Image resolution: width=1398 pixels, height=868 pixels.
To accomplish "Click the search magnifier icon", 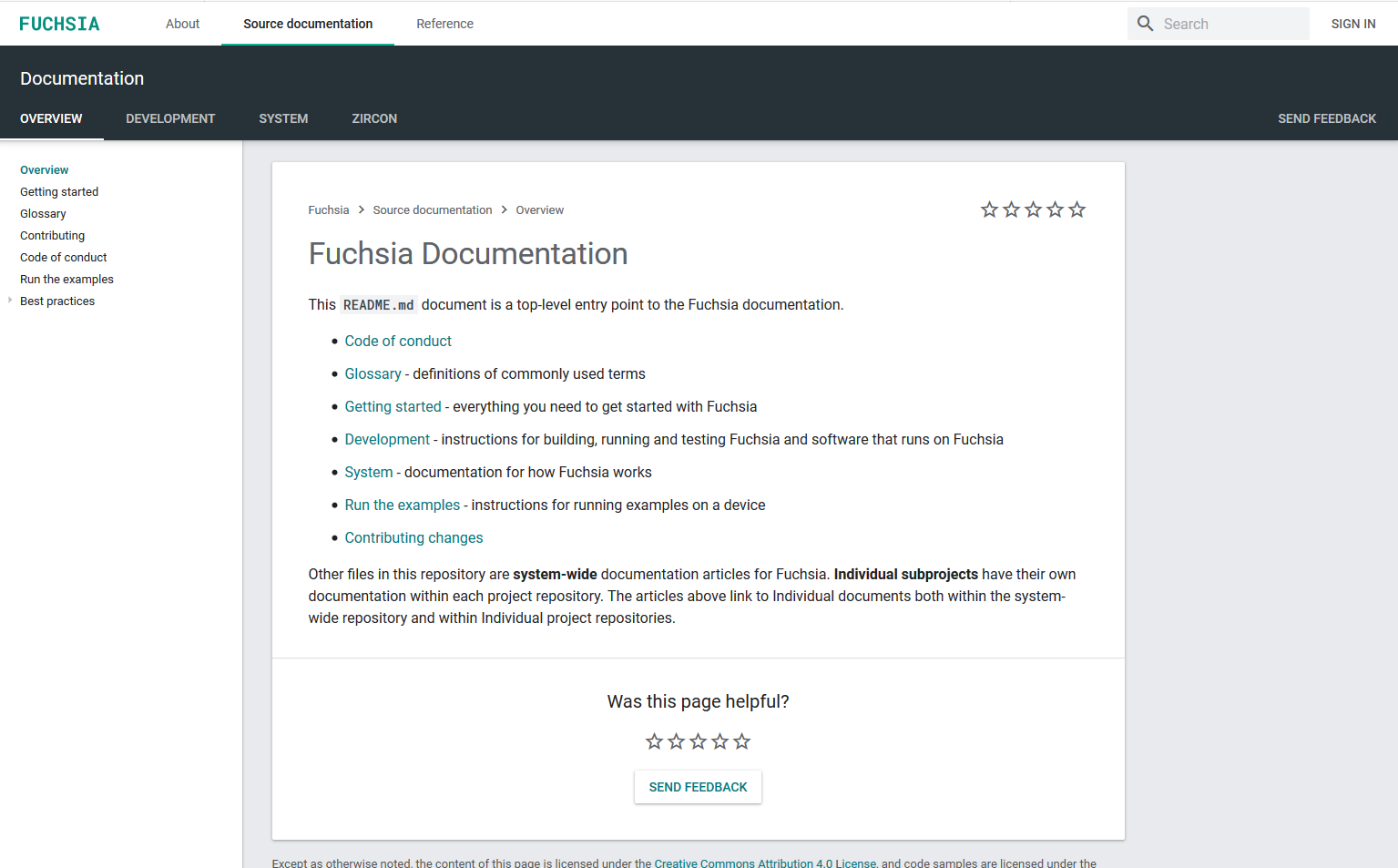I will pos(1145,24).
